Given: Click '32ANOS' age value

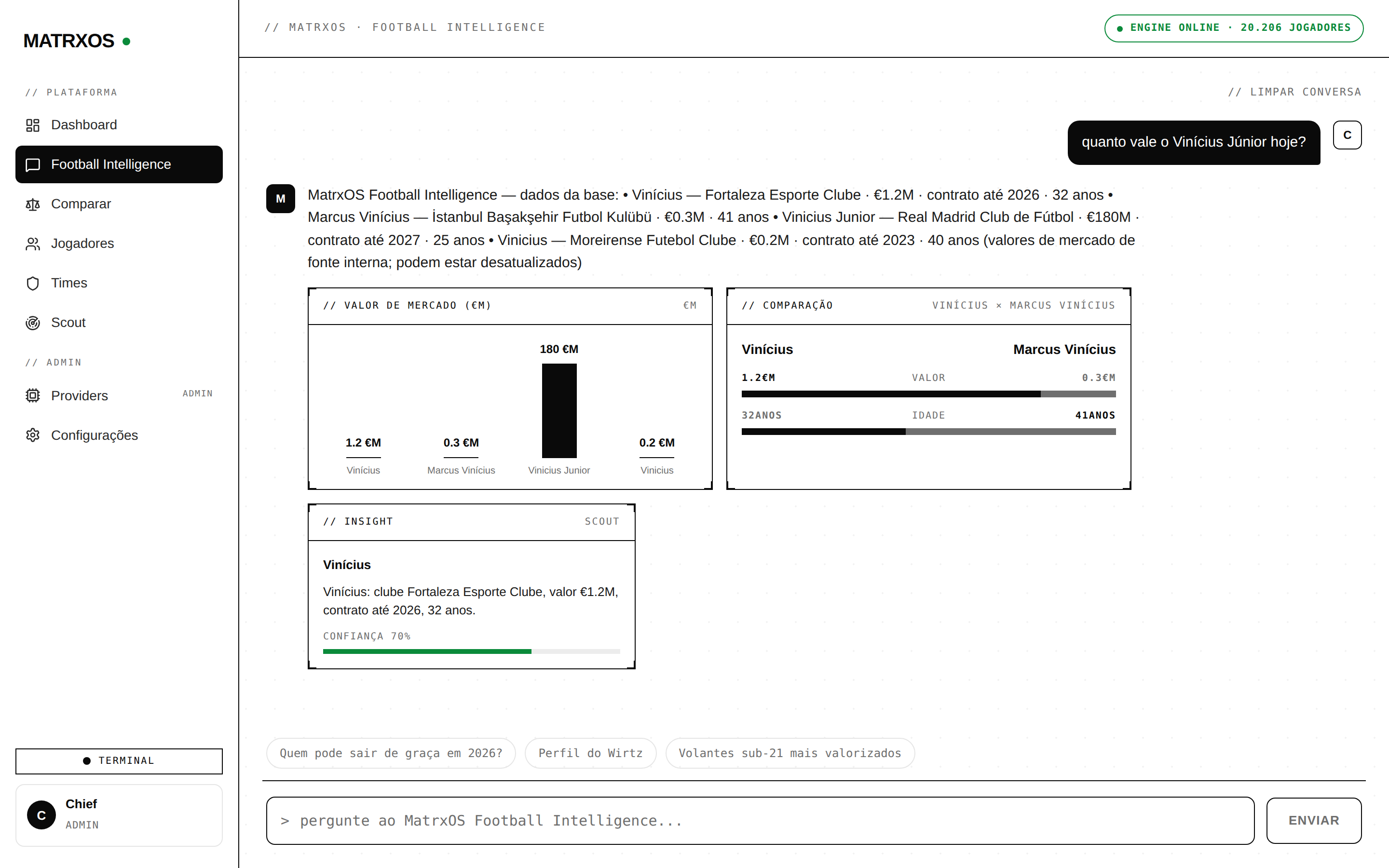Looking at the screenshot, I should coord(762,415).
